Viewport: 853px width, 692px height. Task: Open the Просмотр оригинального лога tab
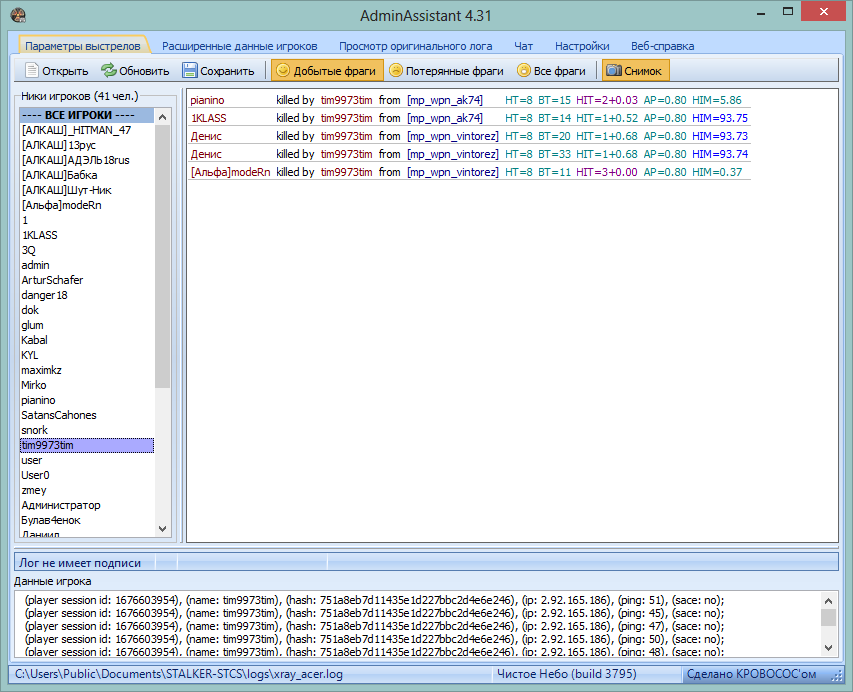(x=416, y=46)
